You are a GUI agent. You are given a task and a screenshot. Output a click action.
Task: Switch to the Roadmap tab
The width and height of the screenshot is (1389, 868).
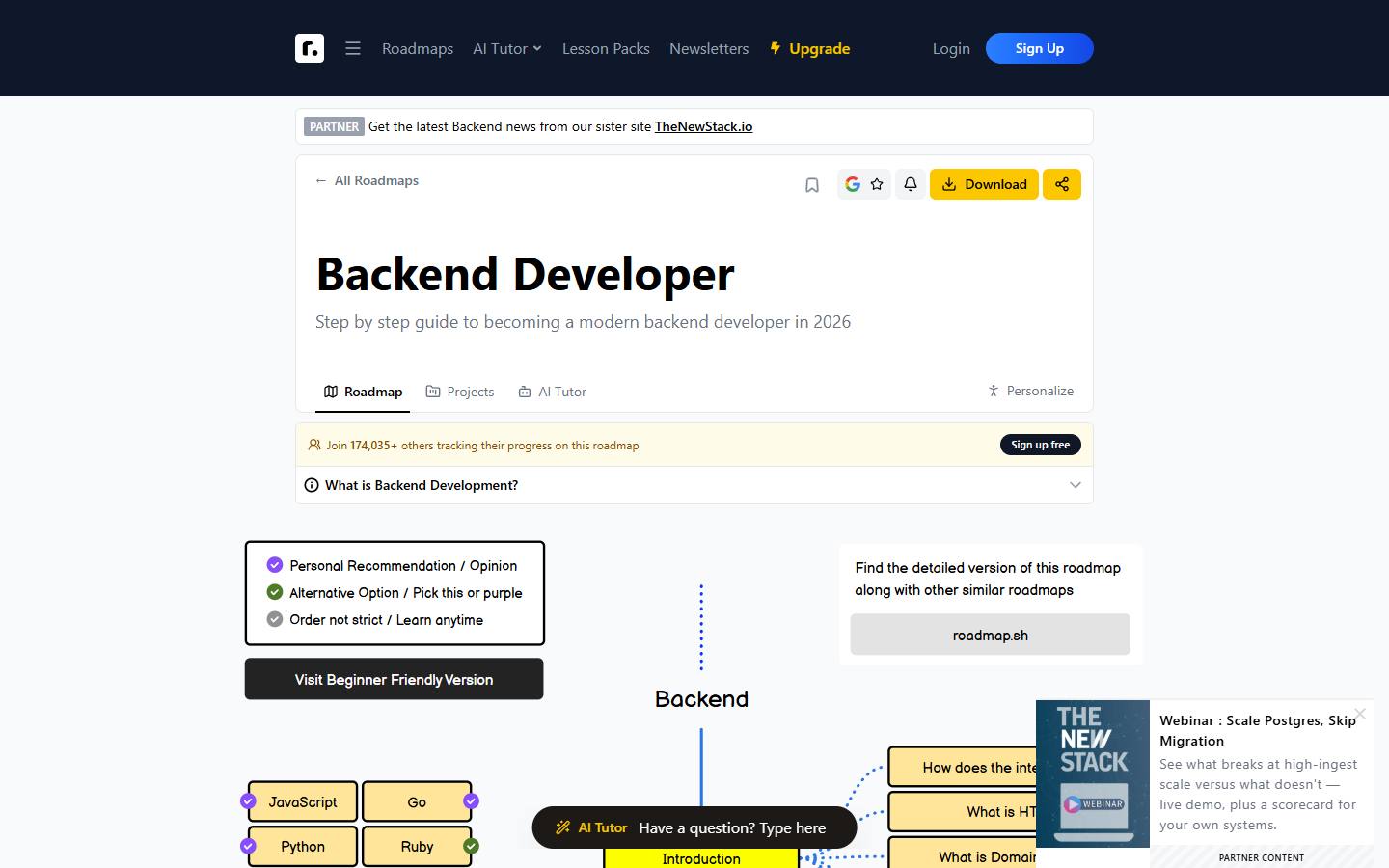[363, 392]
